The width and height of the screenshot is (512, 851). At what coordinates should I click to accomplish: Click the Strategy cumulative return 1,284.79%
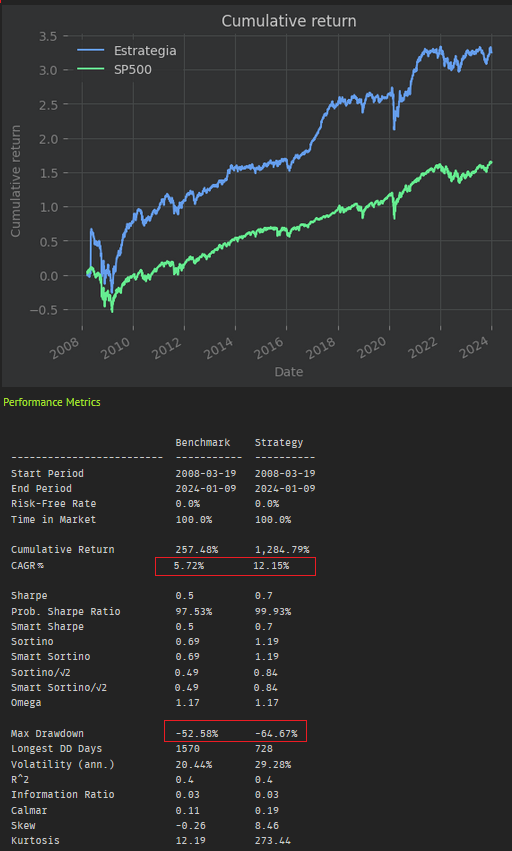point(282,549)
